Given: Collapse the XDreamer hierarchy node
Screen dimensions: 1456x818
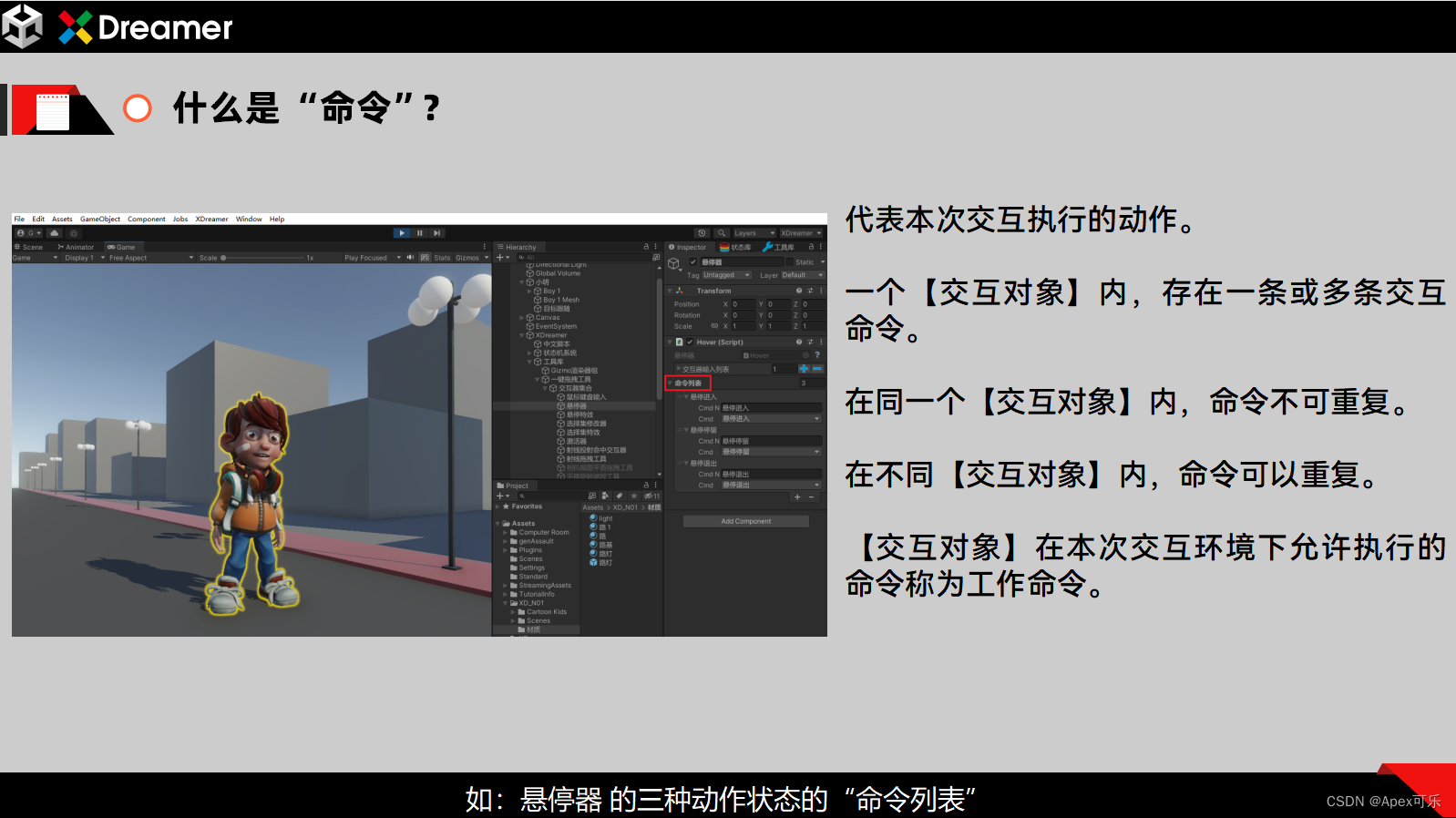Looking at the screenshot, I should pos(522,335).
